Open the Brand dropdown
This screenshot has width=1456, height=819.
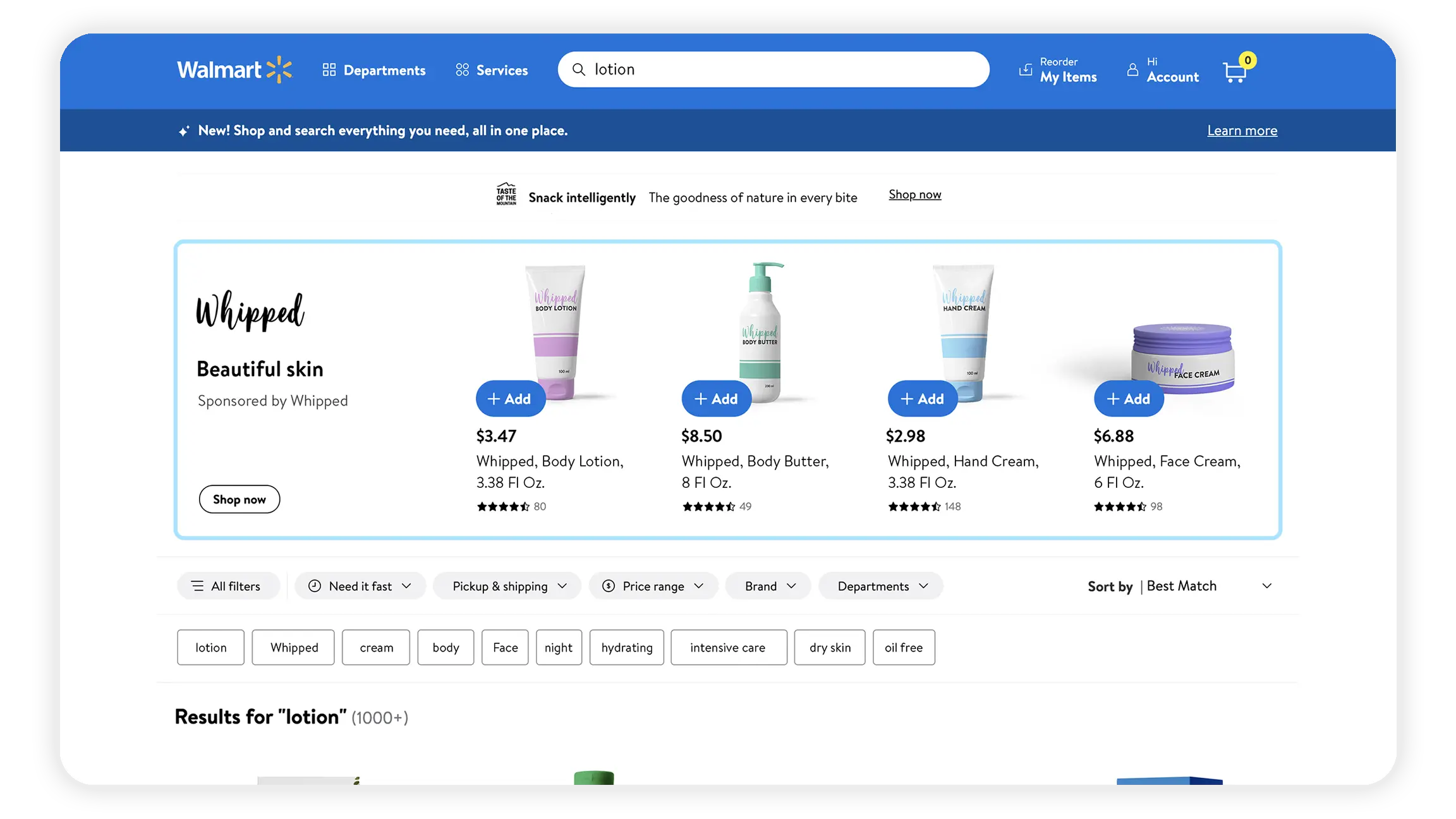[768, 586]
